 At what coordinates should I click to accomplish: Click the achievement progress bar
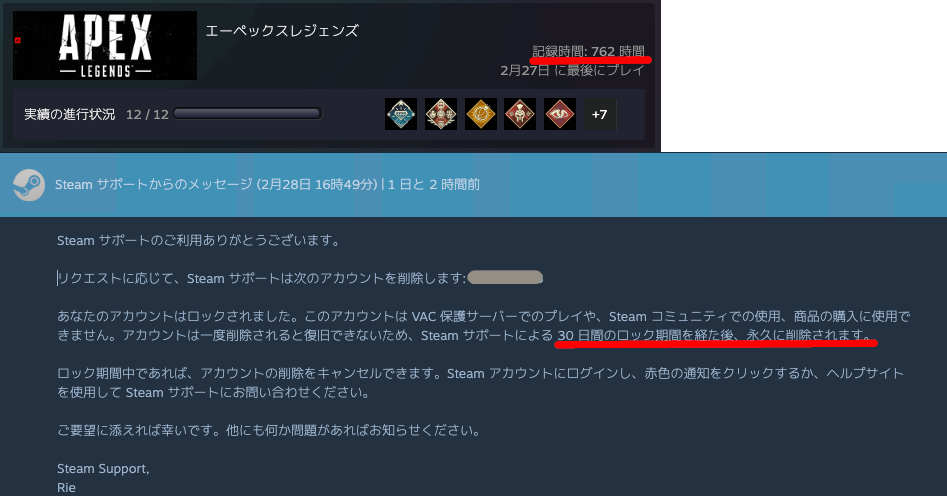coord(248,114)
